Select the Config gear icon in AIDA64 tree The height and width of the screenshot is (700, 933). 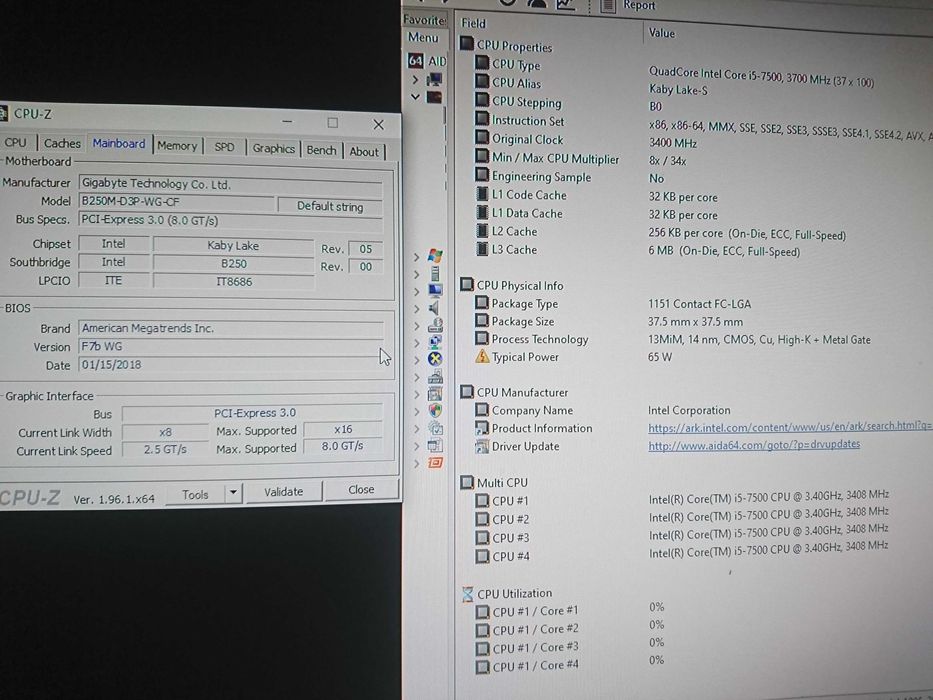pos(435,428)
